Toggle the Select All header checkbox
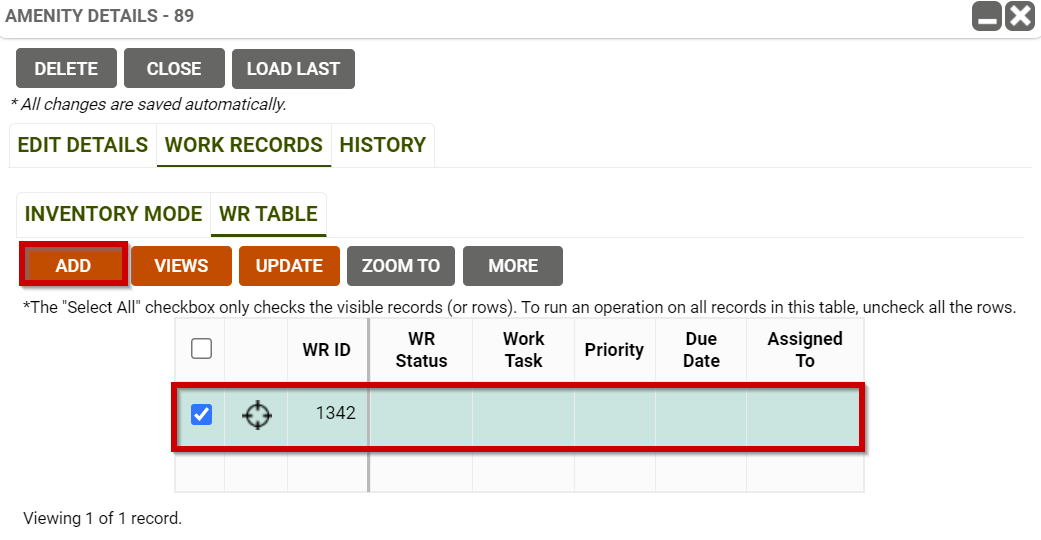This screenshot has height=540, width=1041. coord(201,349)
